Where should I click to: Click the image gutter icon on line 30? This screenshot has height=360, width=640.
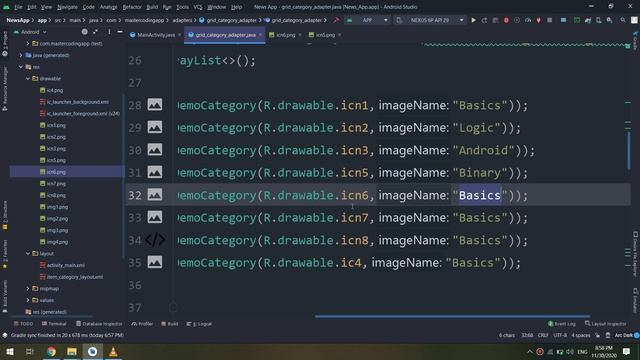coord(155,150)
